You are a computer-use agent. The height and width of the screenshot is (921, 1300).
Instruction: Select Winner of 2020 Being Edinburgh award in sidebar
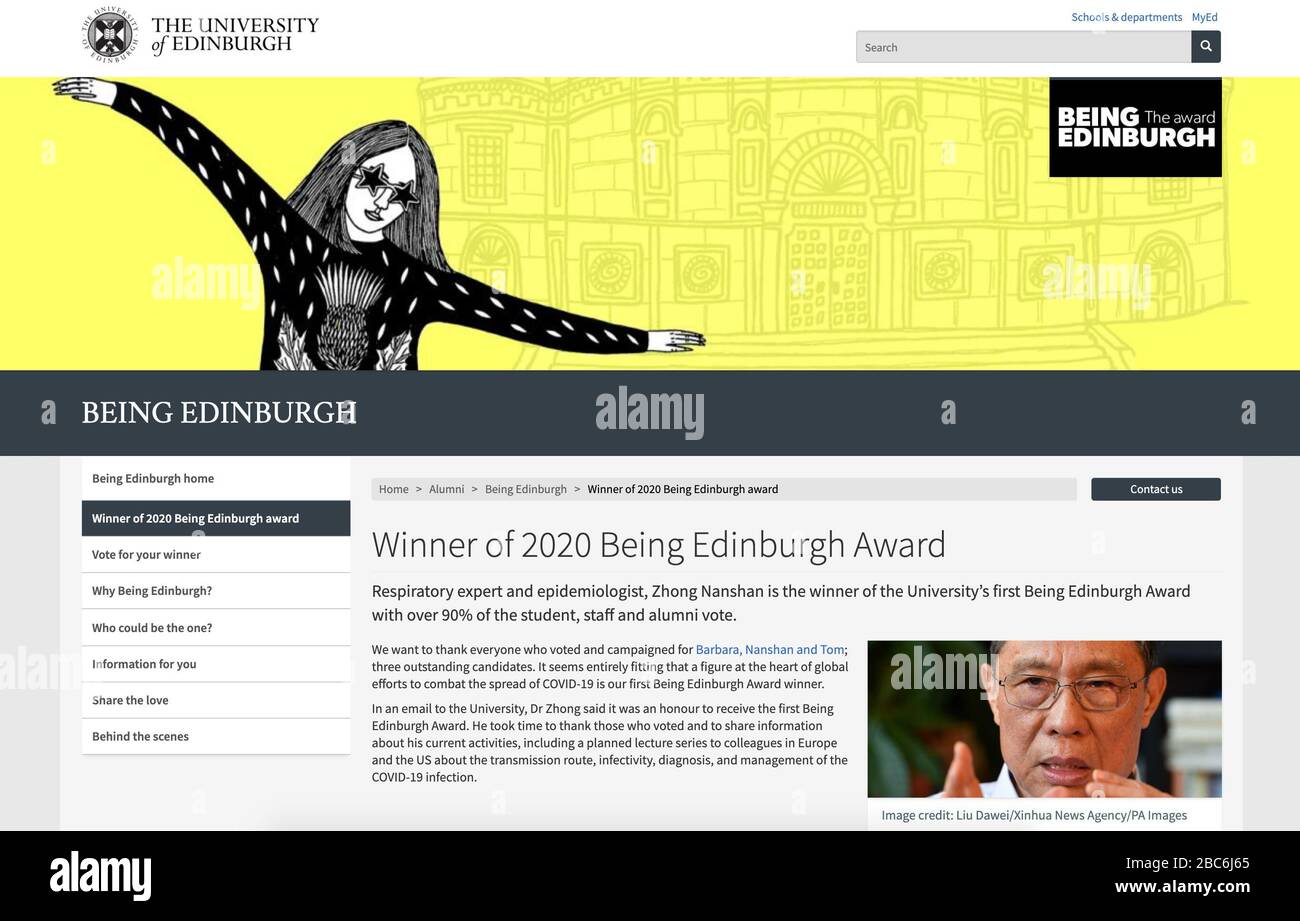click(x=216, y=518)
